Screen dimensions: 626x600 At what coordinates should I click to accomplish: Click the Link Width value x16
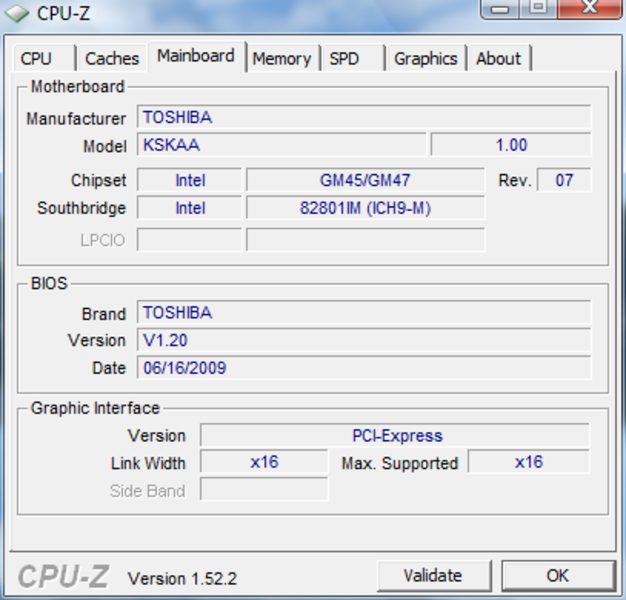(264, 462)
